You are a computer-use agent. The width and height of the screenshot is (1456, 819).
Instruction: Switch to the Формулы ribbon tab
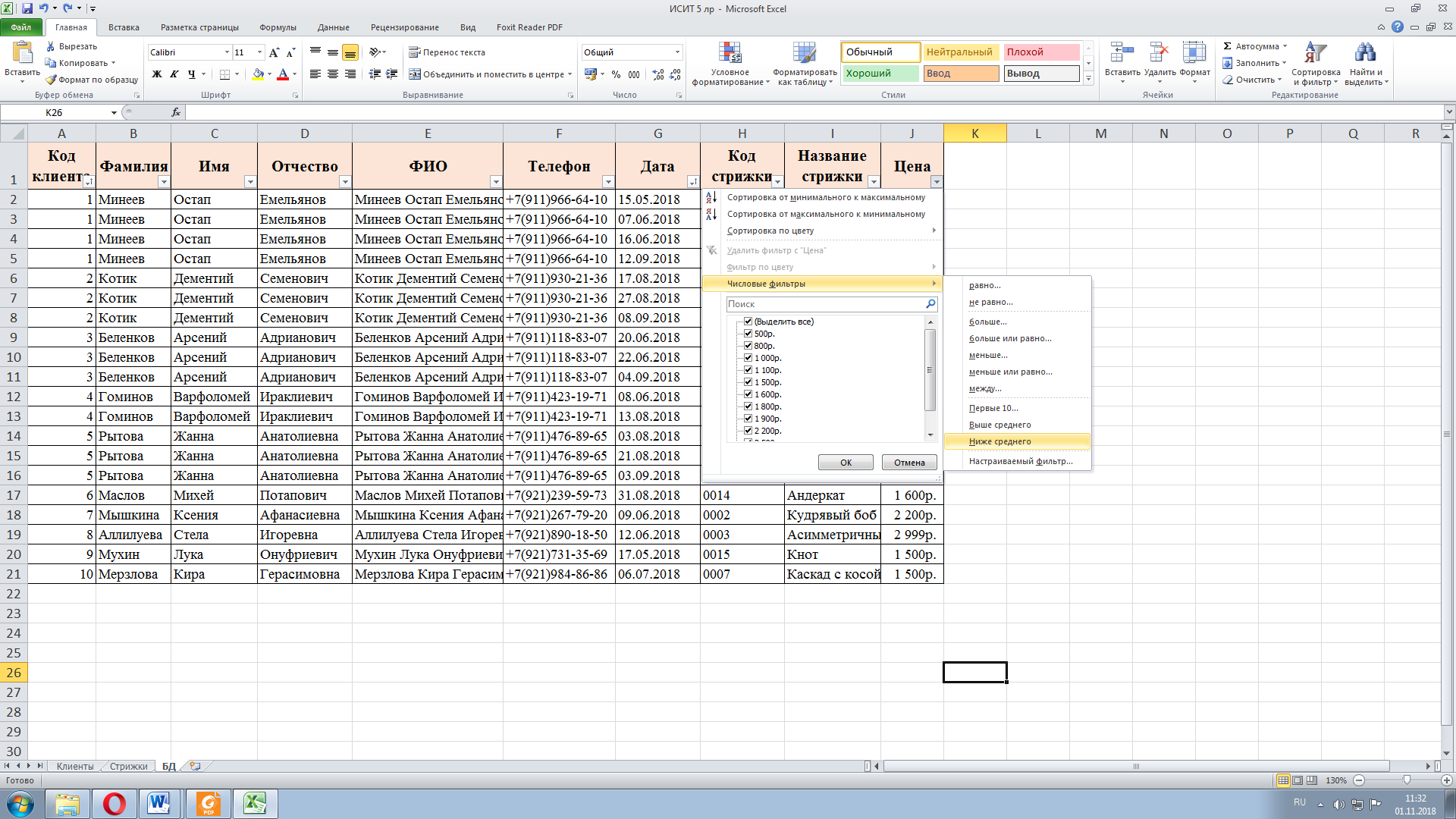tap(278, 27)
